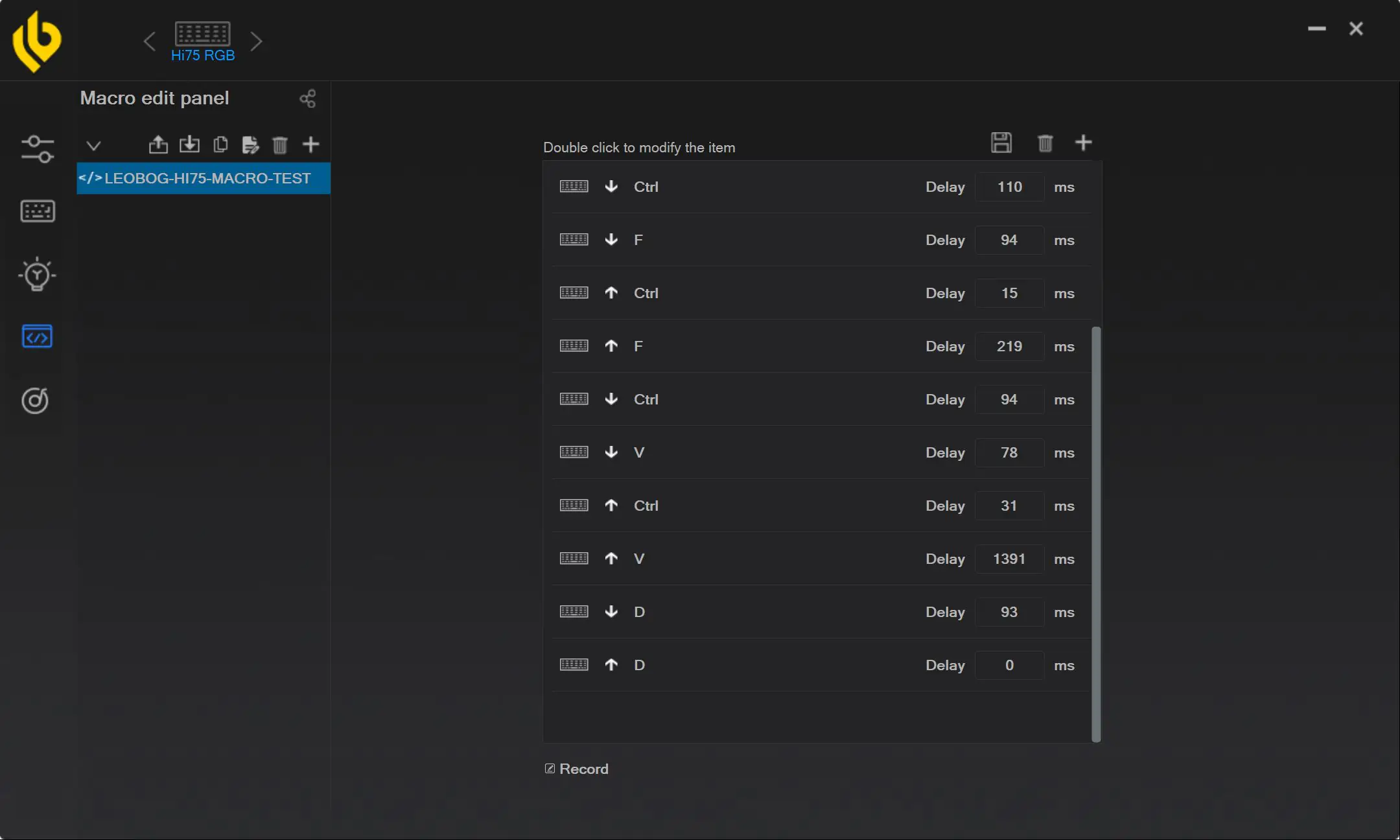Image resolution: width=1400 pixels, height=840 pixels.
Task: Click the macro steps vertical scrollbar
Action: click(1096, 534)
